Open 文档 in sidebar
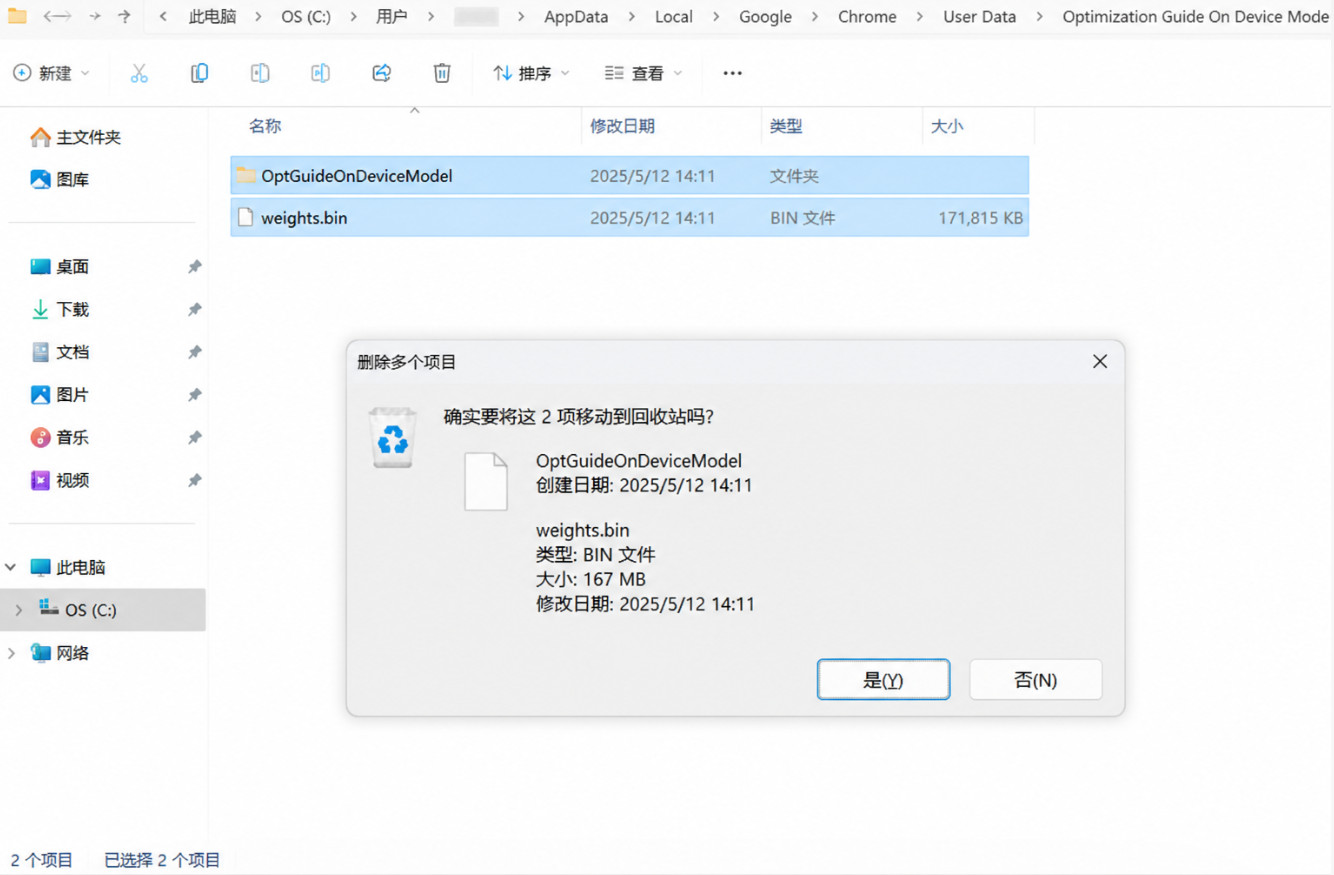Screen dimensions: 1334x875 pos(59,352)
